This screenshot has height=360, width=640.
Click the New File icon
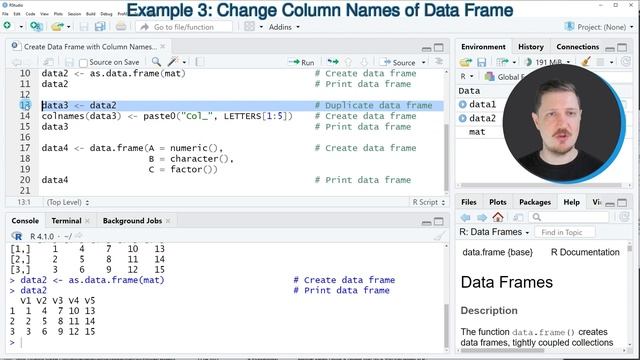coord(7,26)
